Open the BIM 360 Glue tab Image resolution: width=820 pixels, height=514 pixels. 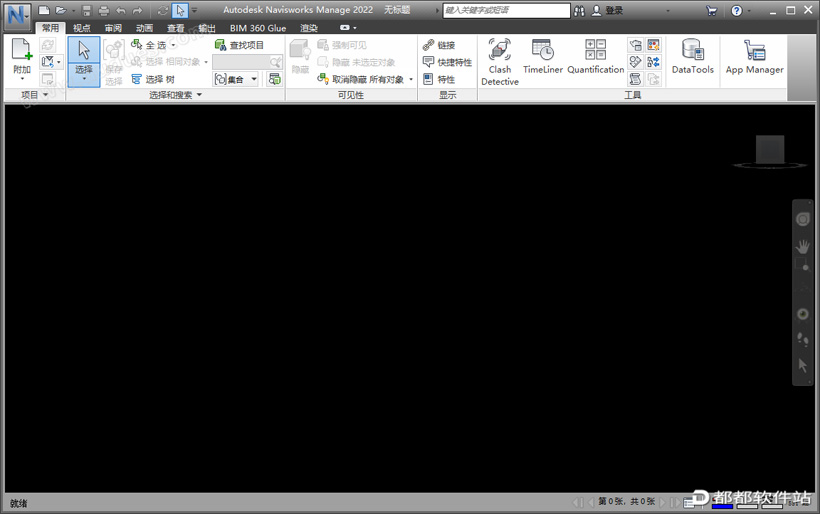tap(258, 28)
